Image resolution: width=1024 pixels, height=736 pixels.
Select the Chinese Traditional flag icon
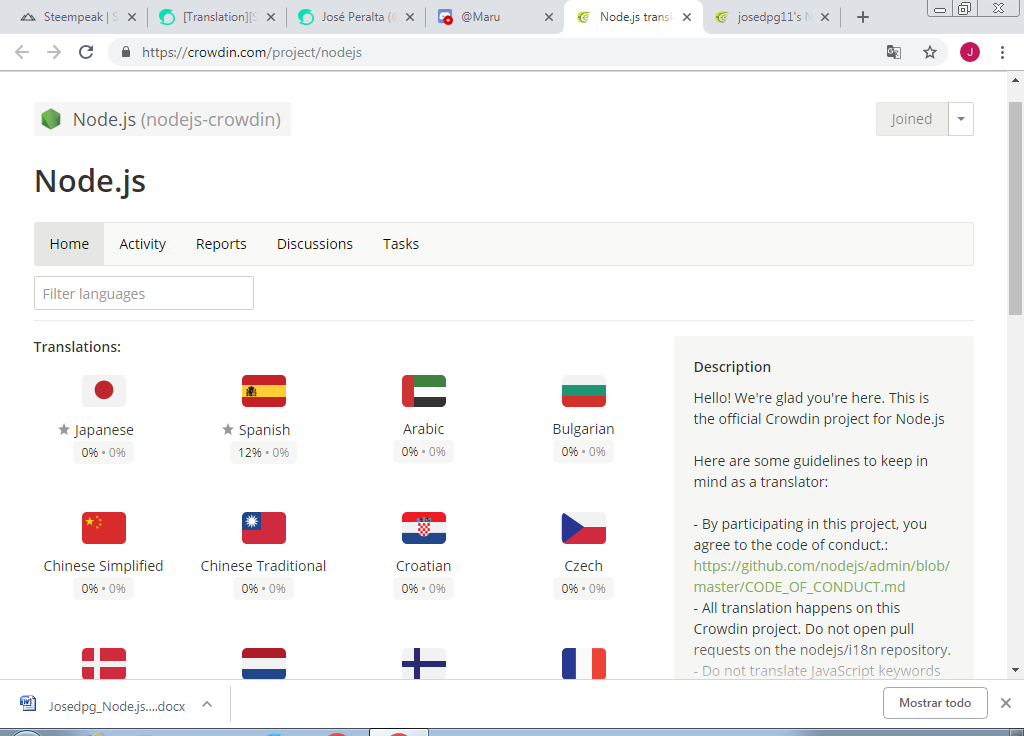[264, 528]
